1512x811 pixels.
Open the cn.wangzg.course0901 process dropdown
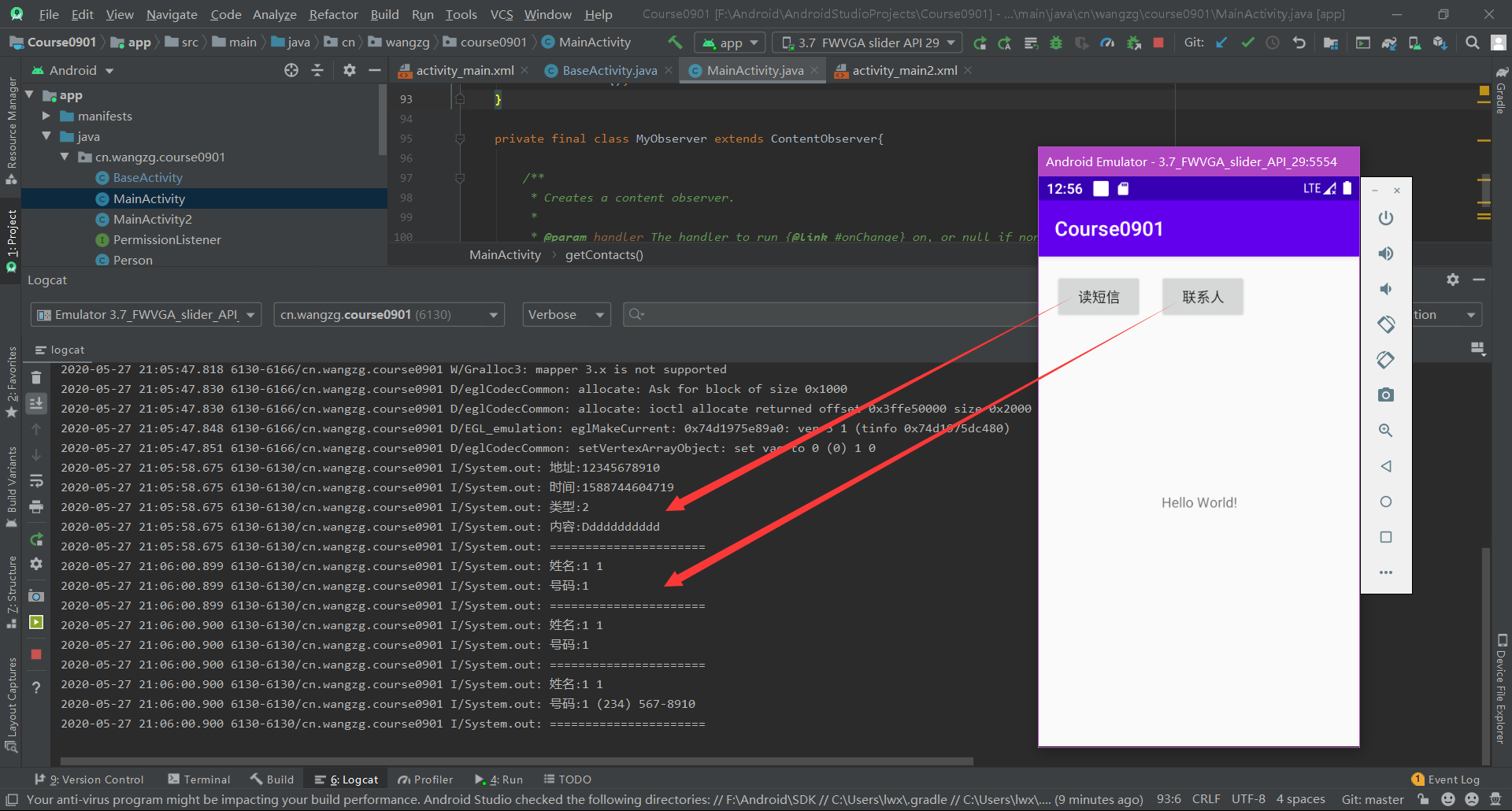pos(389,314)
